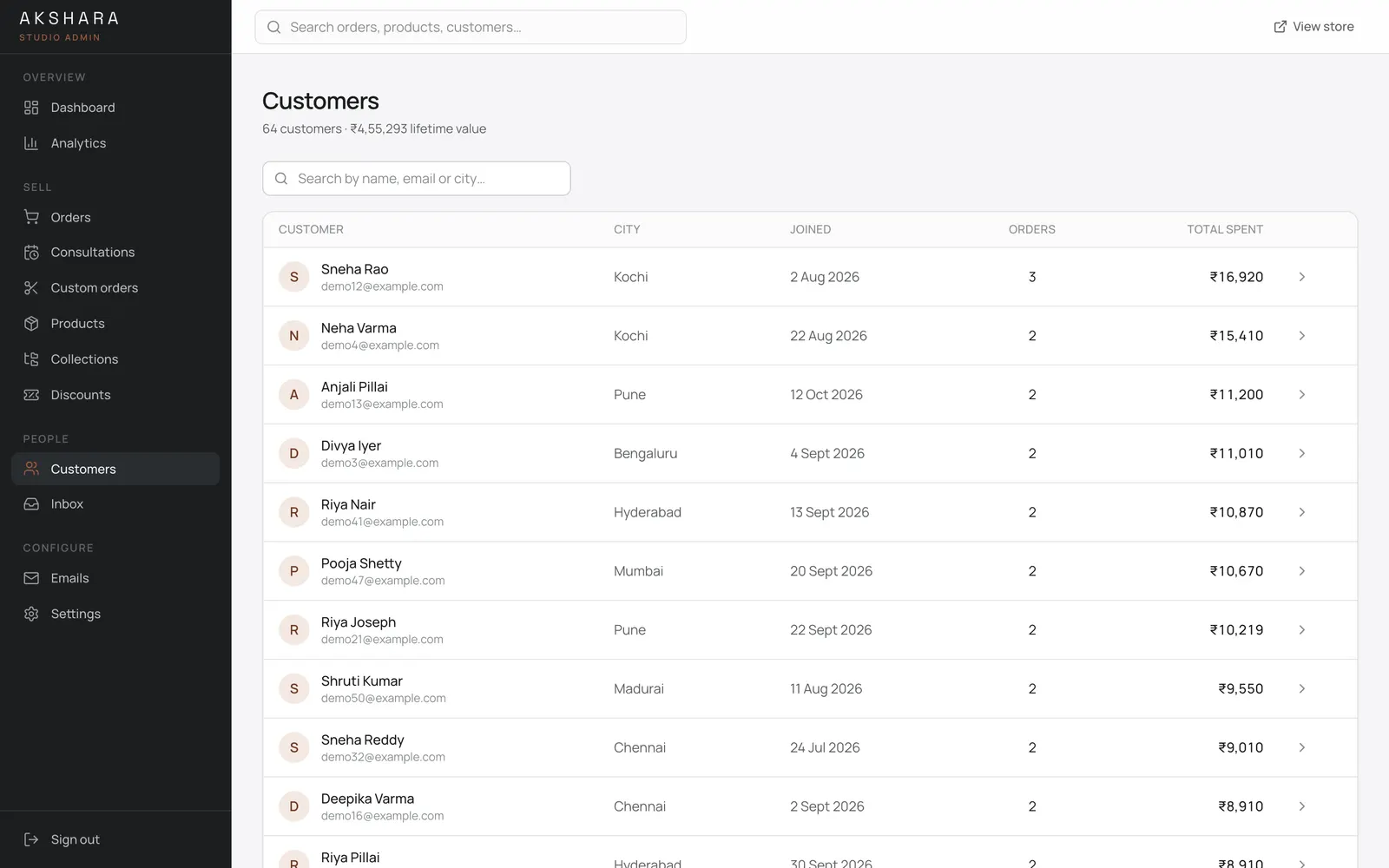1389x868 pixels.
Task: Click View store link
Action: pyautogui.click(x=1313, y=27)
